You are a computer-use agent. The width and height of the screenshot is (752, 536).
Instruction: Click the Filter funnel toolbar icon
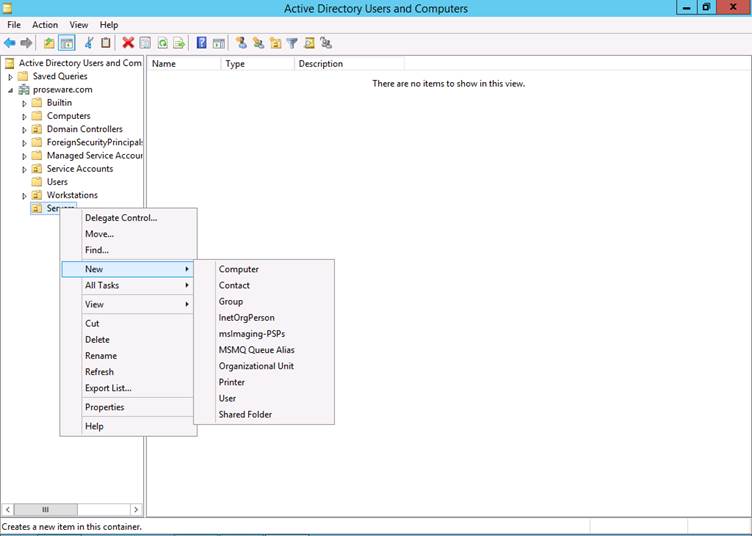click(x=292, y=43)
